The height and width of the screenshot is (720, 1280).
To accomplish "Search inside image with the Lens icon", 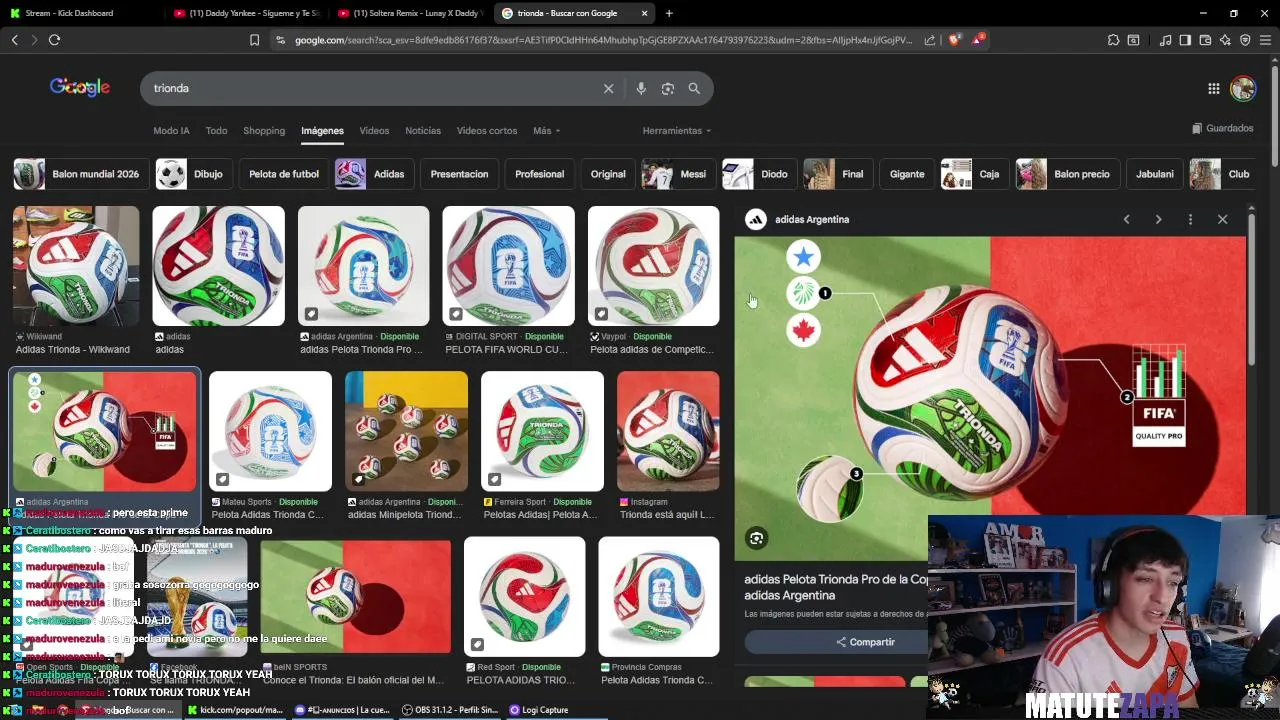I will click(756, 538).
